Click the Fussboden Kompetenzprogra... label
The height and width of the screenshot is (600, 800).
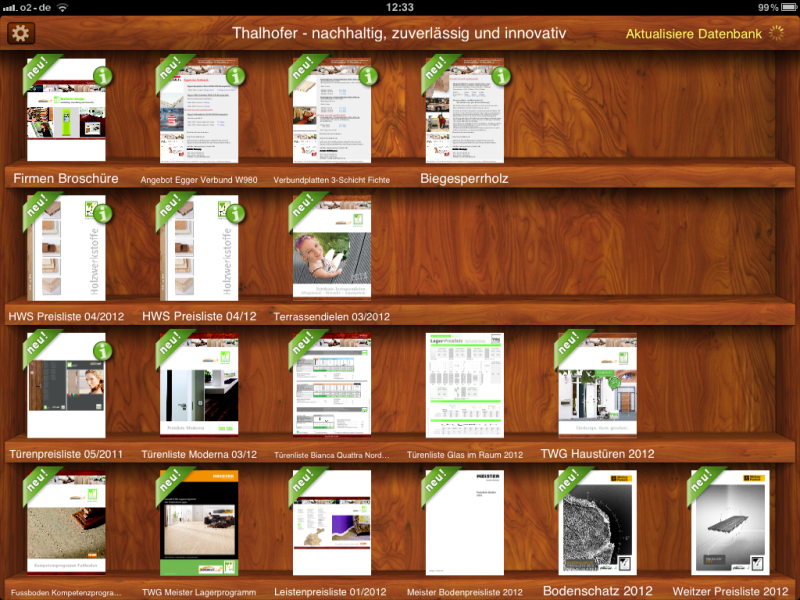(x=66, y=593)
